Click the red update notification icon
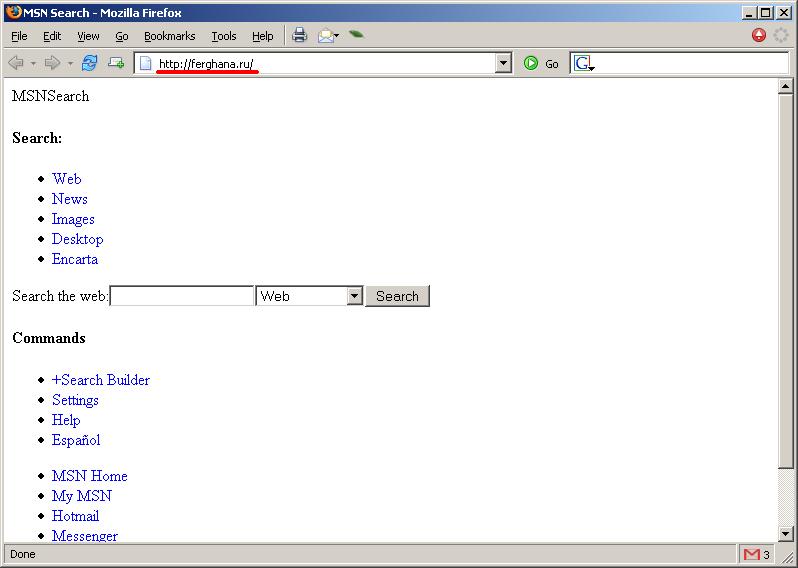Image resolution: width=798 pixels, height=568 pixels. tap(758, 35)
